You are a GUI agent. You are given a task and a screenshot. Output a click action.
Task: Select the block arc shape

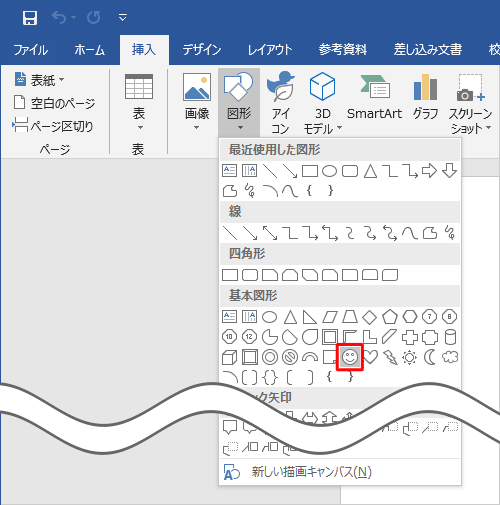click(x=310, y=357)
